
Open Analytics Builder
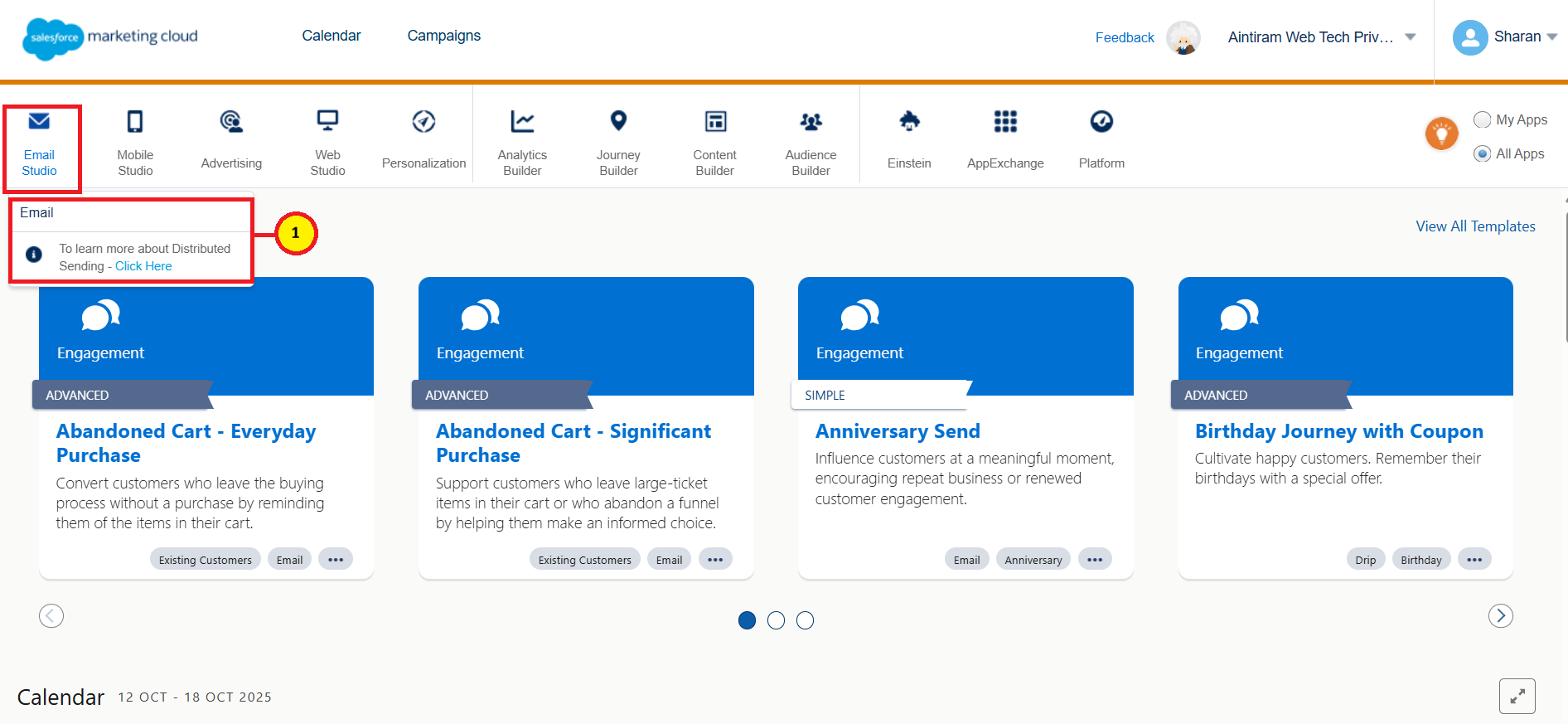pos(522,141)
